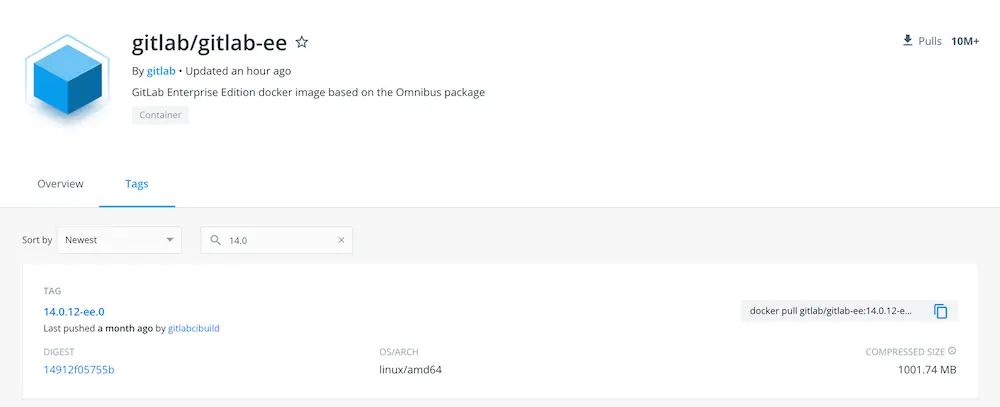Click the Pulls download icon

pos(907,41)
